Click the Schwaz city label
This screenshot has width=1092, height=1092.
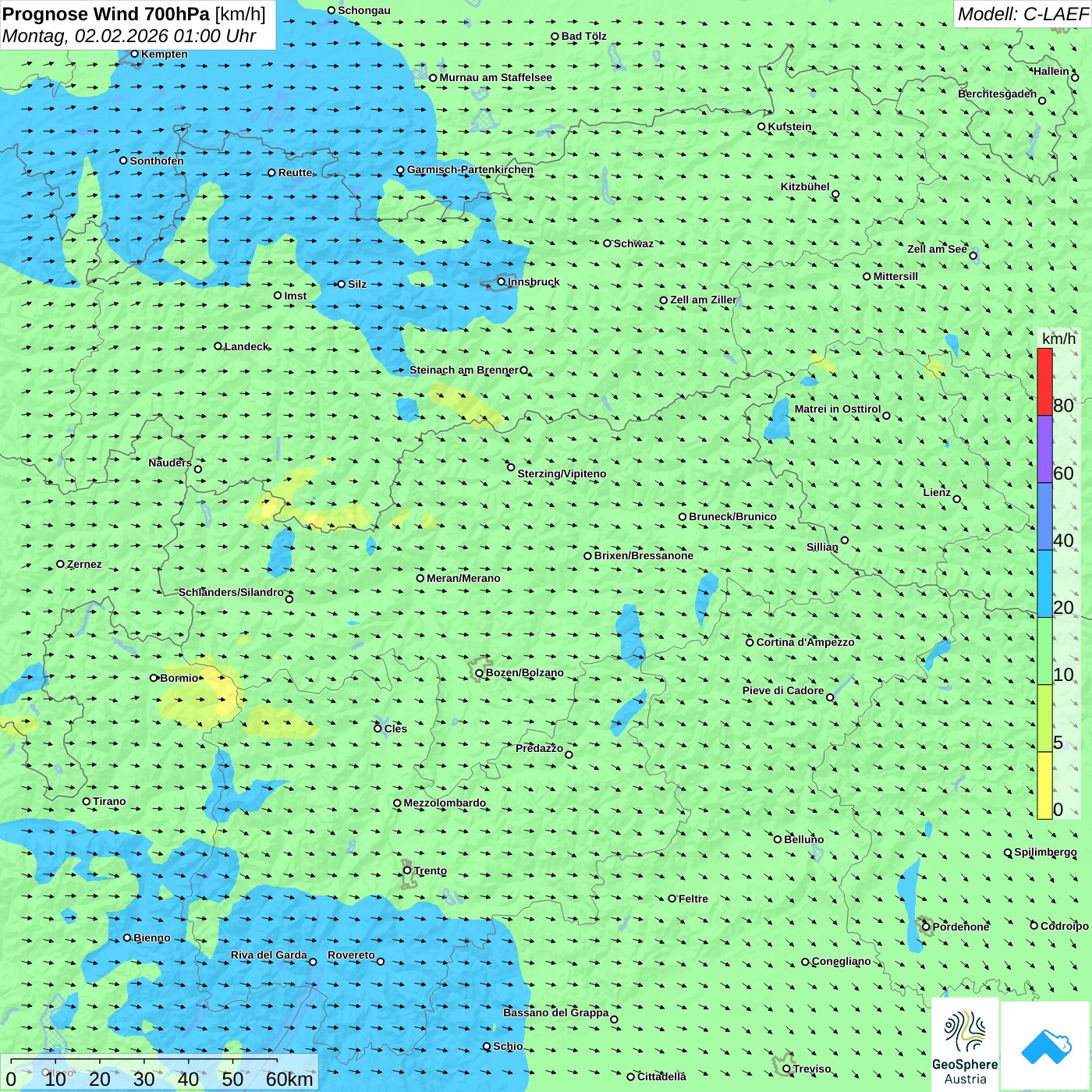(x=633, y=243)
